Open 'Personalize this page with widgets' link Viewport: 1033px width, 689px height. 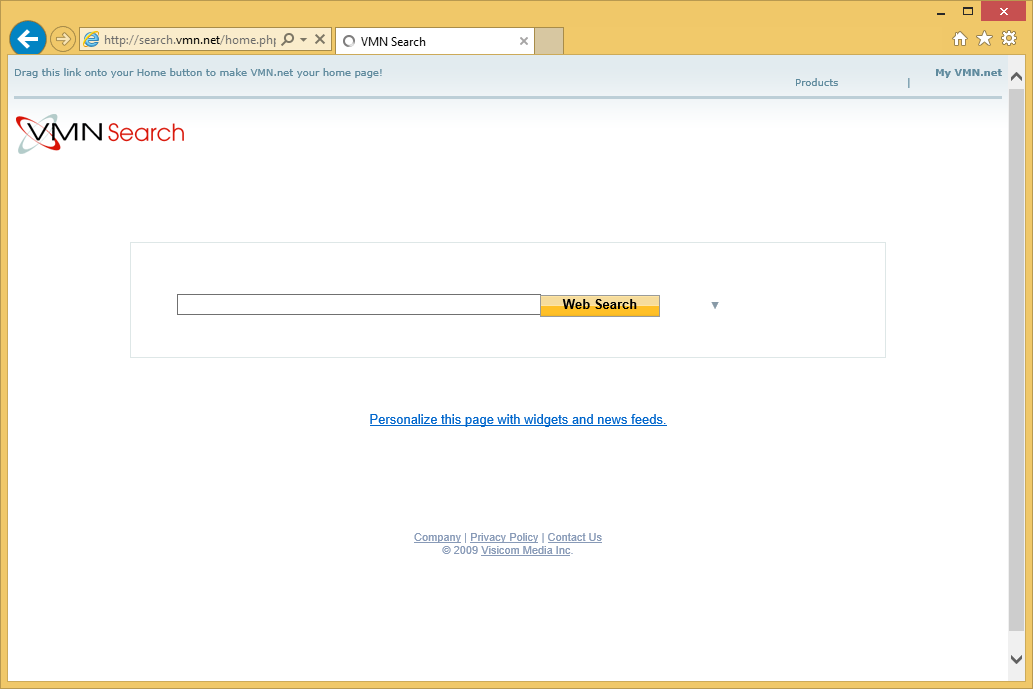pyautogui.click(x=518, y=420)
